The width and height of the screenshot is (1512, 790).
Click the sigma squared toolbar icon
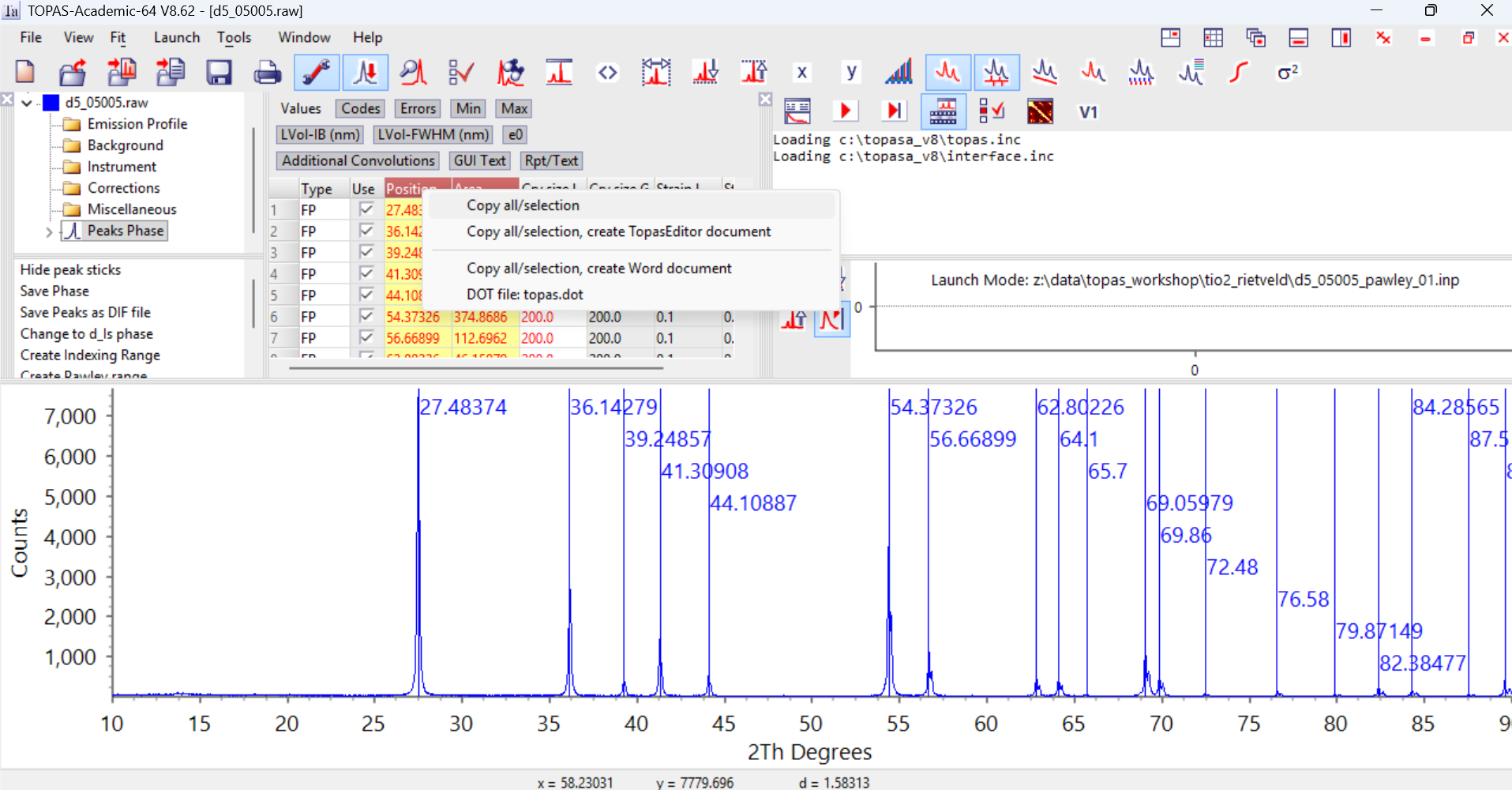click(1287, 73)
